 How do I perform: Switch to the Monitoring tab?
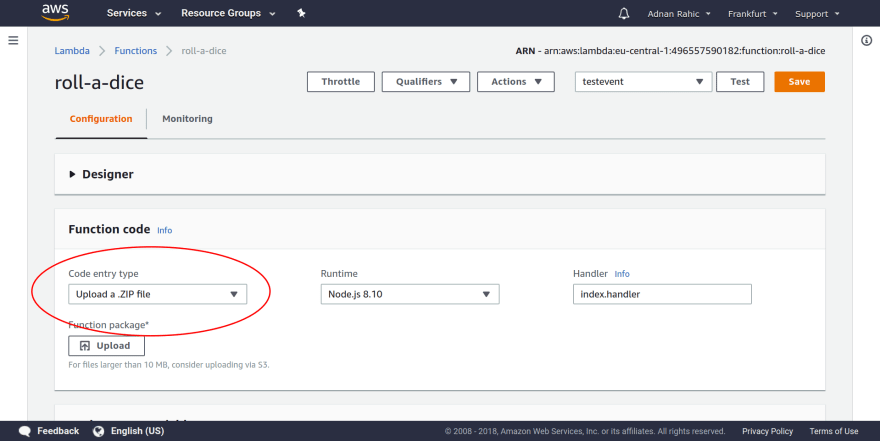(x=187, y=119)
